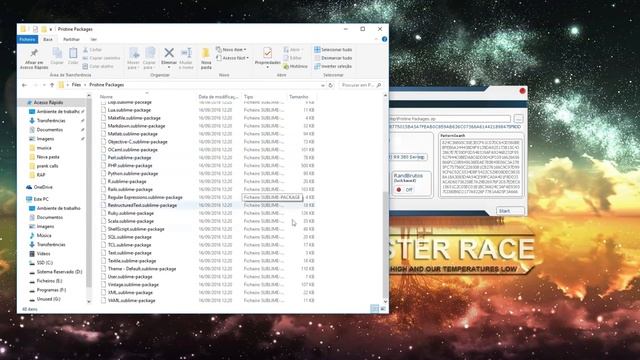The image size is (640, 360).
Task: Click Afixar em Acesso Rápido pin icon
Action: pyautogui.click(x=34, y=53)
